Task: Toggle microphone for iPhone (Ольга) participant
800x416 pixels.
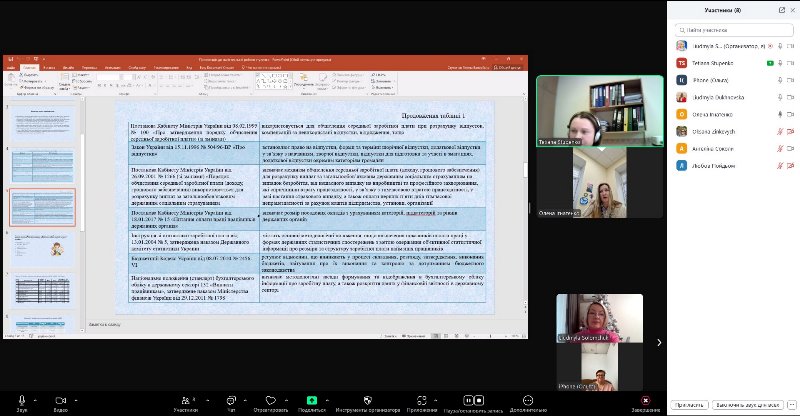Action: click(x=780, y=80)
